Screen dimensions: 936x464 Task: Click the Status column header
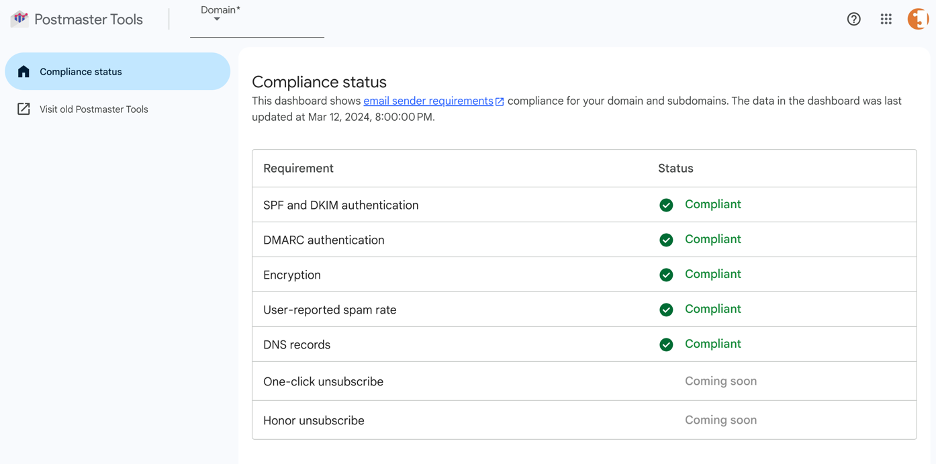(676, 168)
